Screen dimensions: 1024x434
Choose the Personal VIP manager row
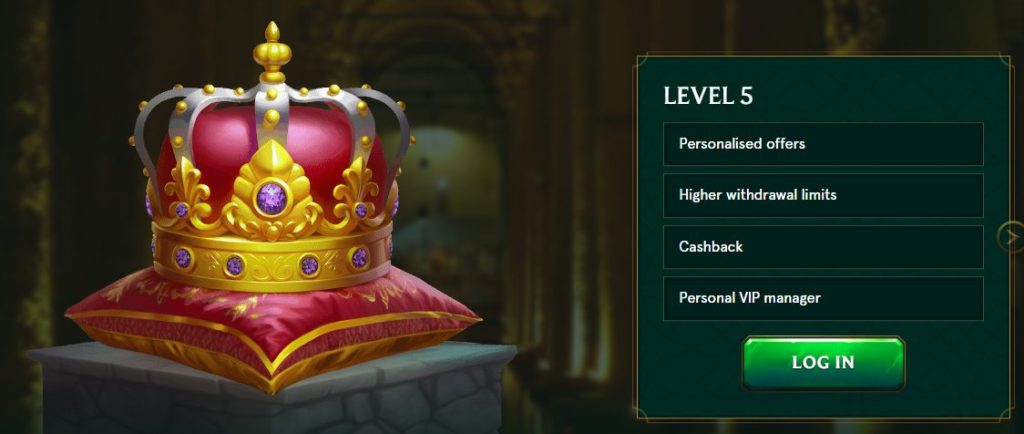823,298
